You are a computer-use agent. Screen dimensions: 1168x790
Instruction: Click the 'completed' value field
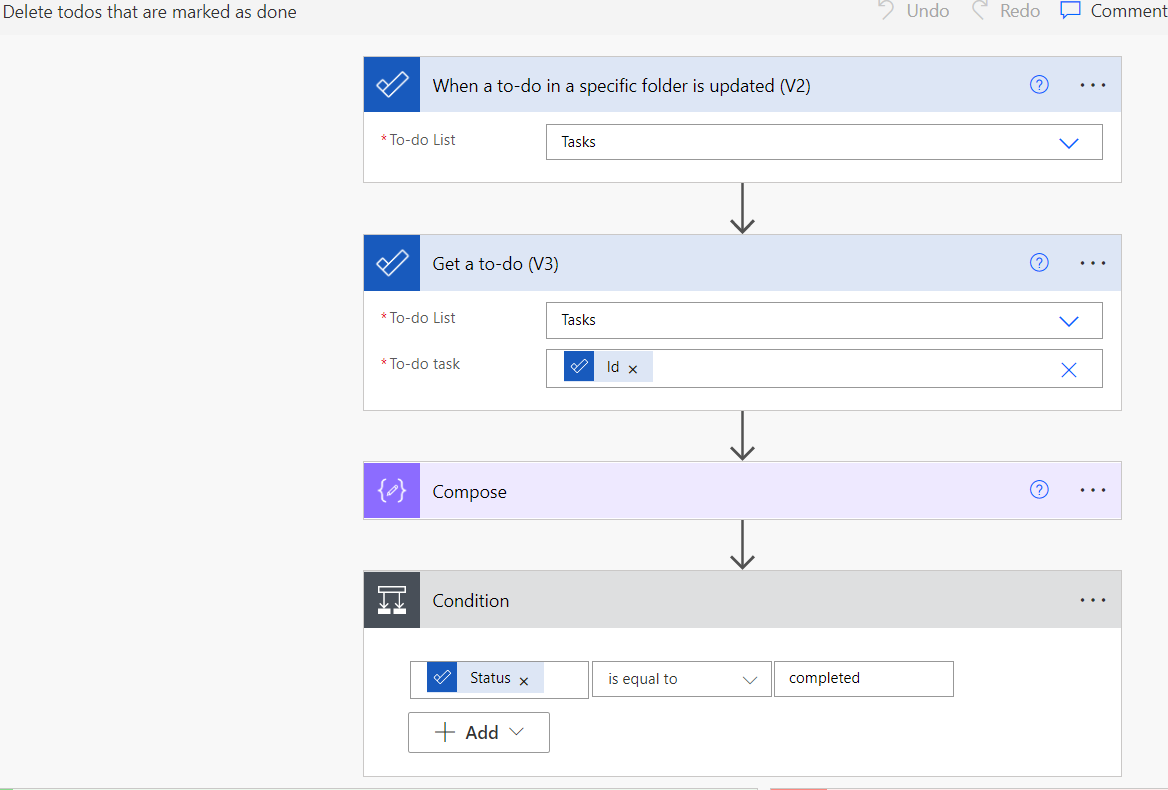point(863,678)
